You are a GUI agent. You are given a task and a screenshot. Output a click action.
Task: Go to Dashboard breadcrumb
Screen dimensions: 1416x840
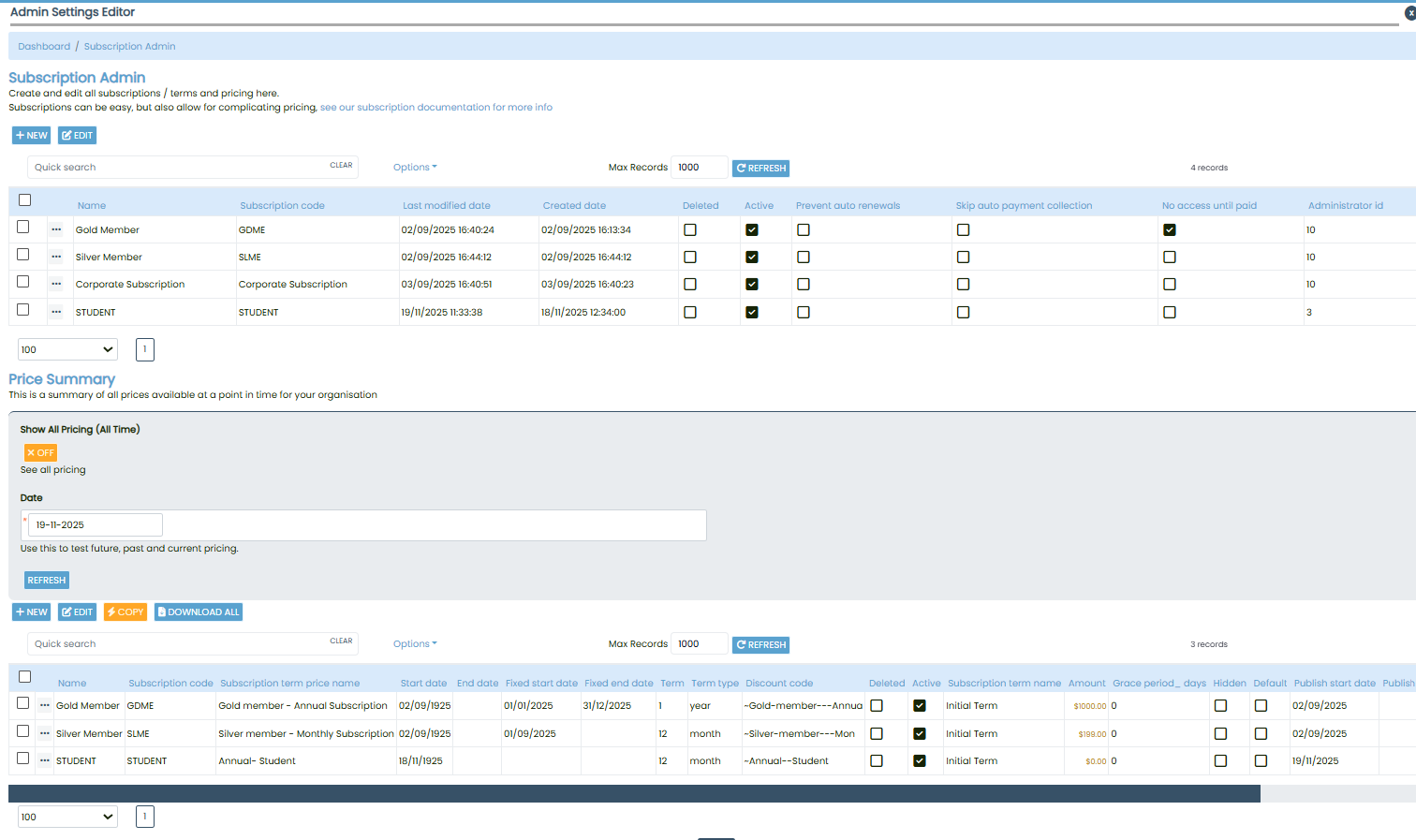pyautogui.click(x=44, y=47)
